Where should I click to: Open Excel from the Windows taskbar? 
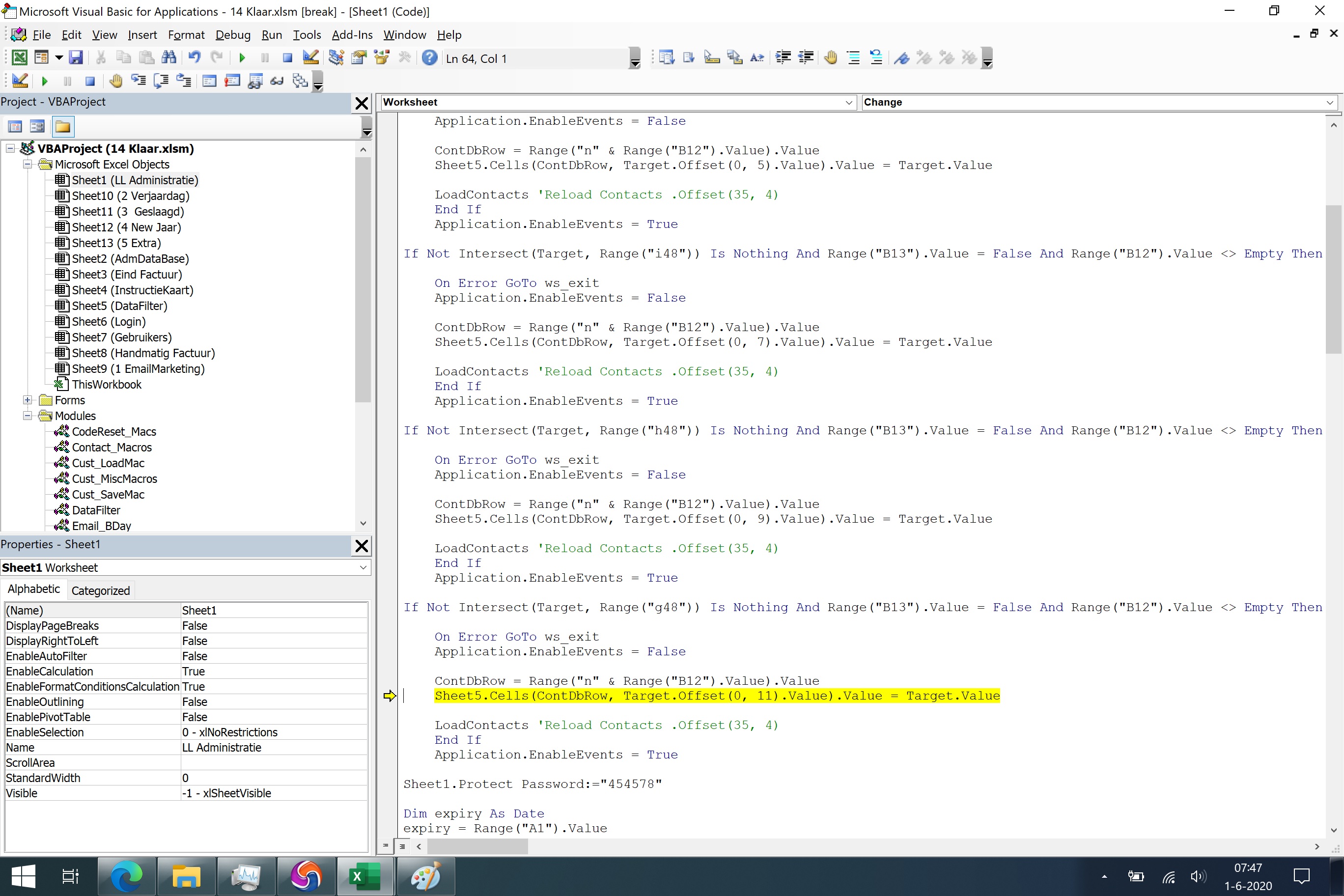(x=364, y=875)
